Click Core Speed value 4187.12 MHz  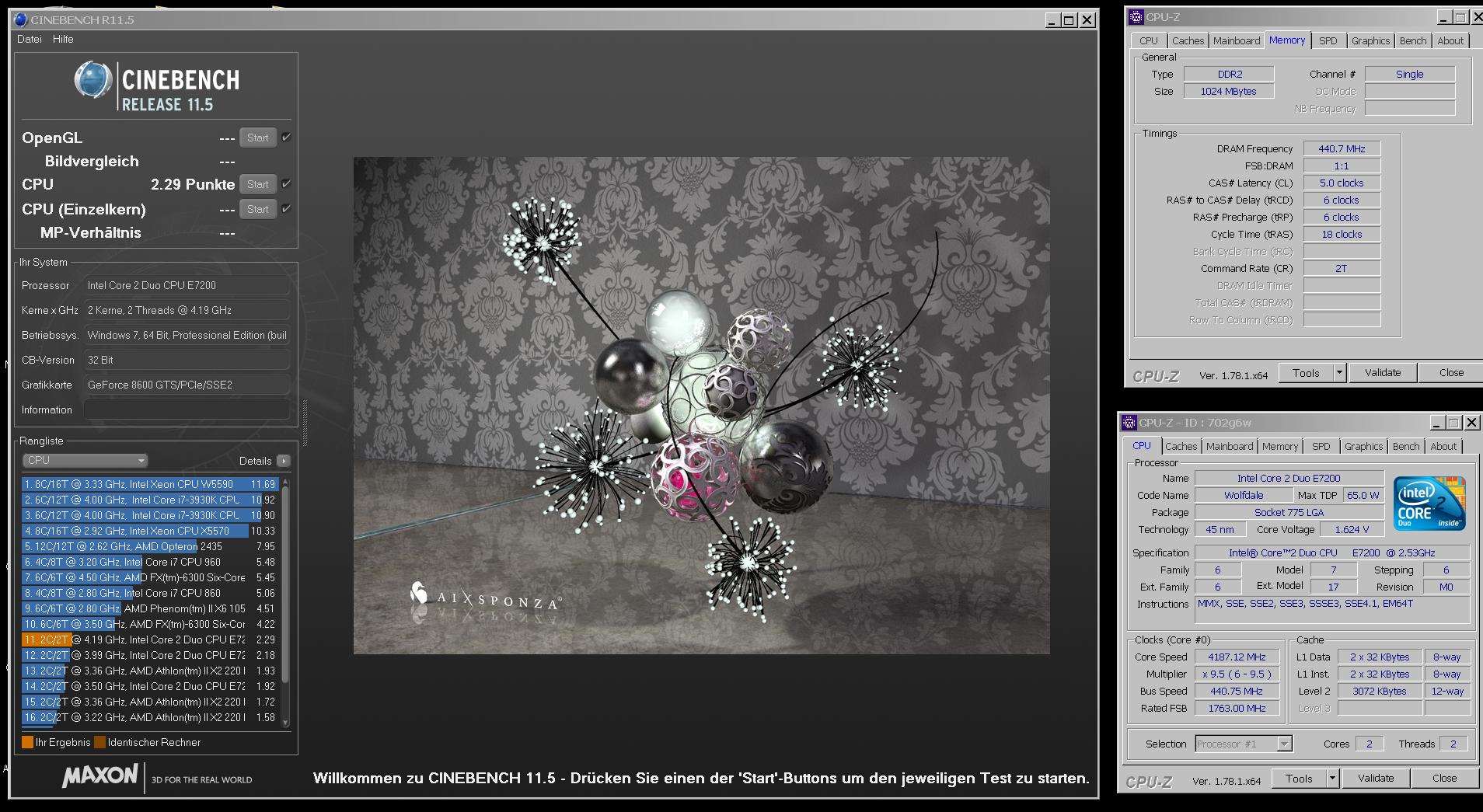1237,657
